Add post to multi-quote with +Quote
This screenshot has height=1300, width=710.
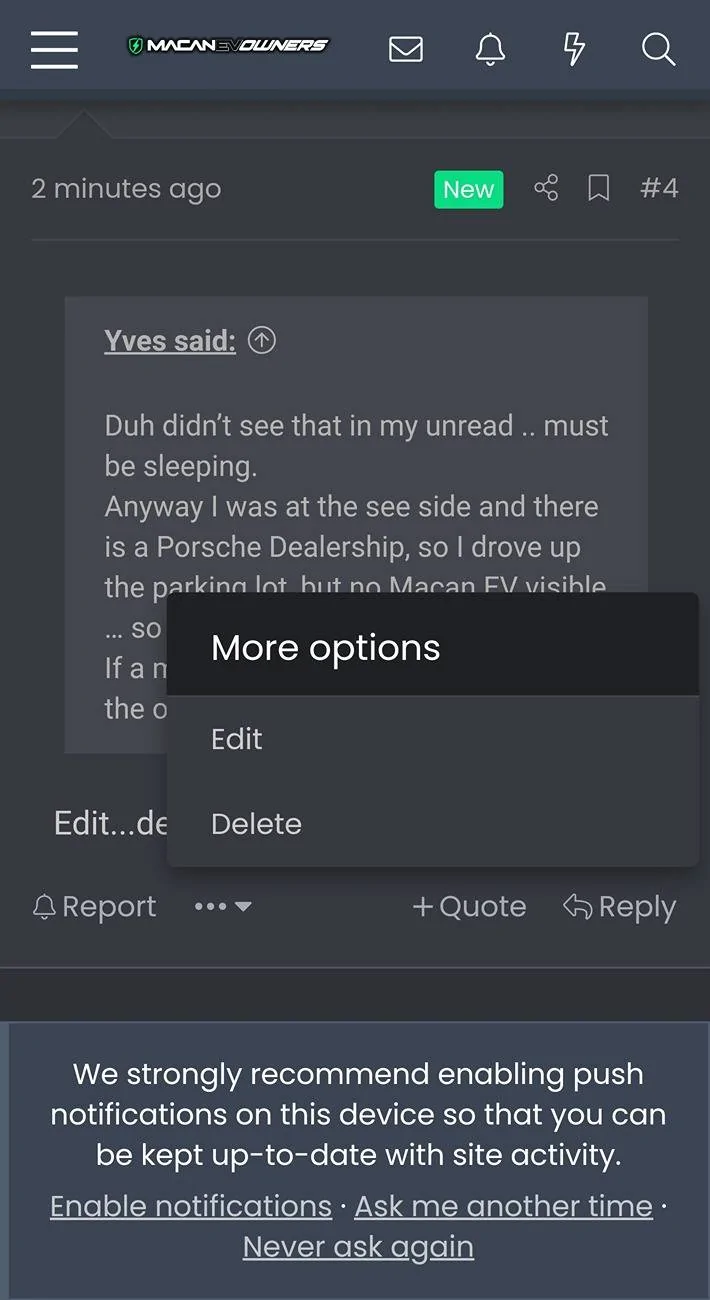[x=469, y=907]
